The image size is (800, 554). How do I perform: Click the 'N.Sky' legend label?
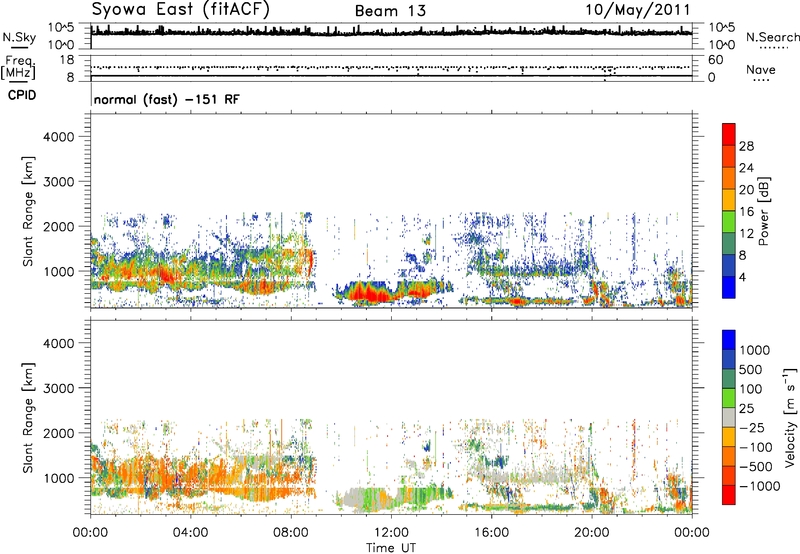pos(19,37)
